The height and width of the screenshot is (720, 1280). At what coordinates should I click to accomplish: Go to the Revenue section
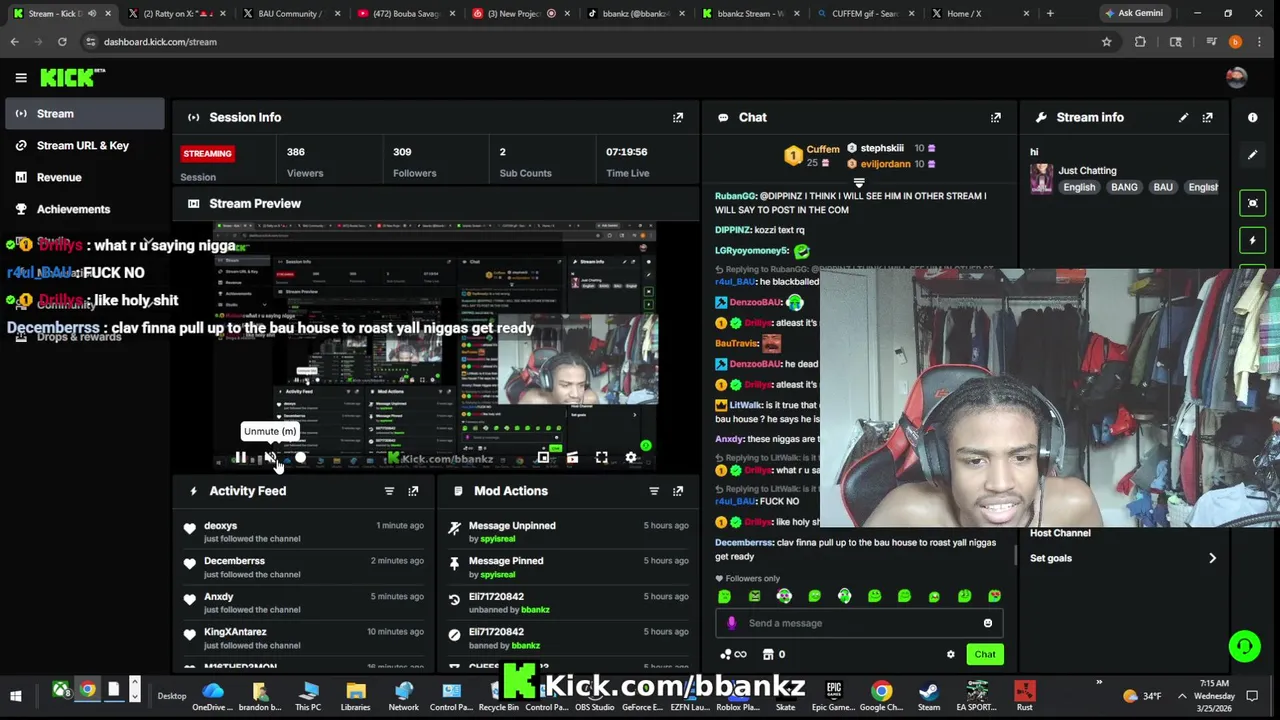(85, 177)
